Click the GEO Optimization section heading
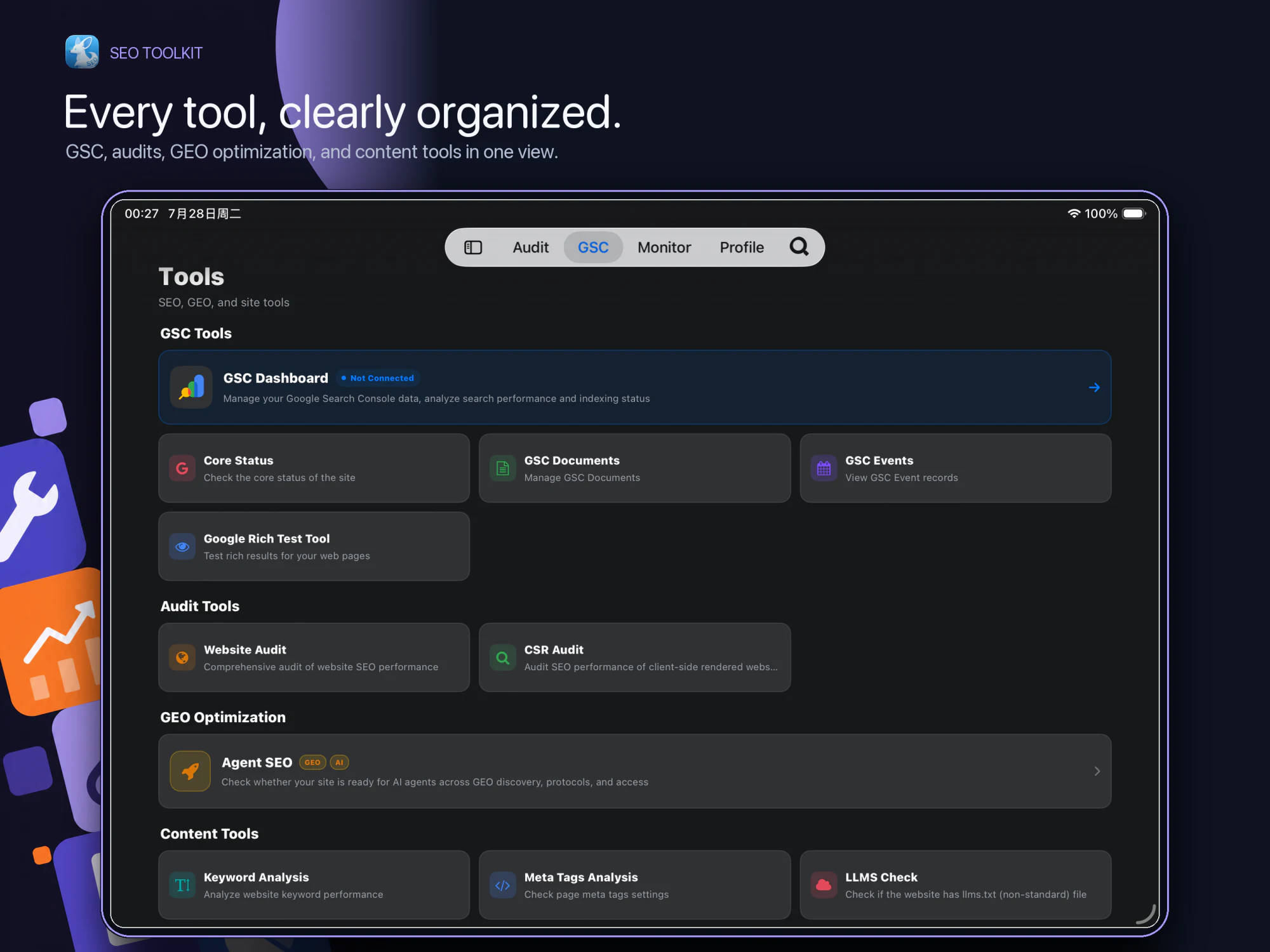This screenshot has width=1270, height=952. [x=223, y=717]
